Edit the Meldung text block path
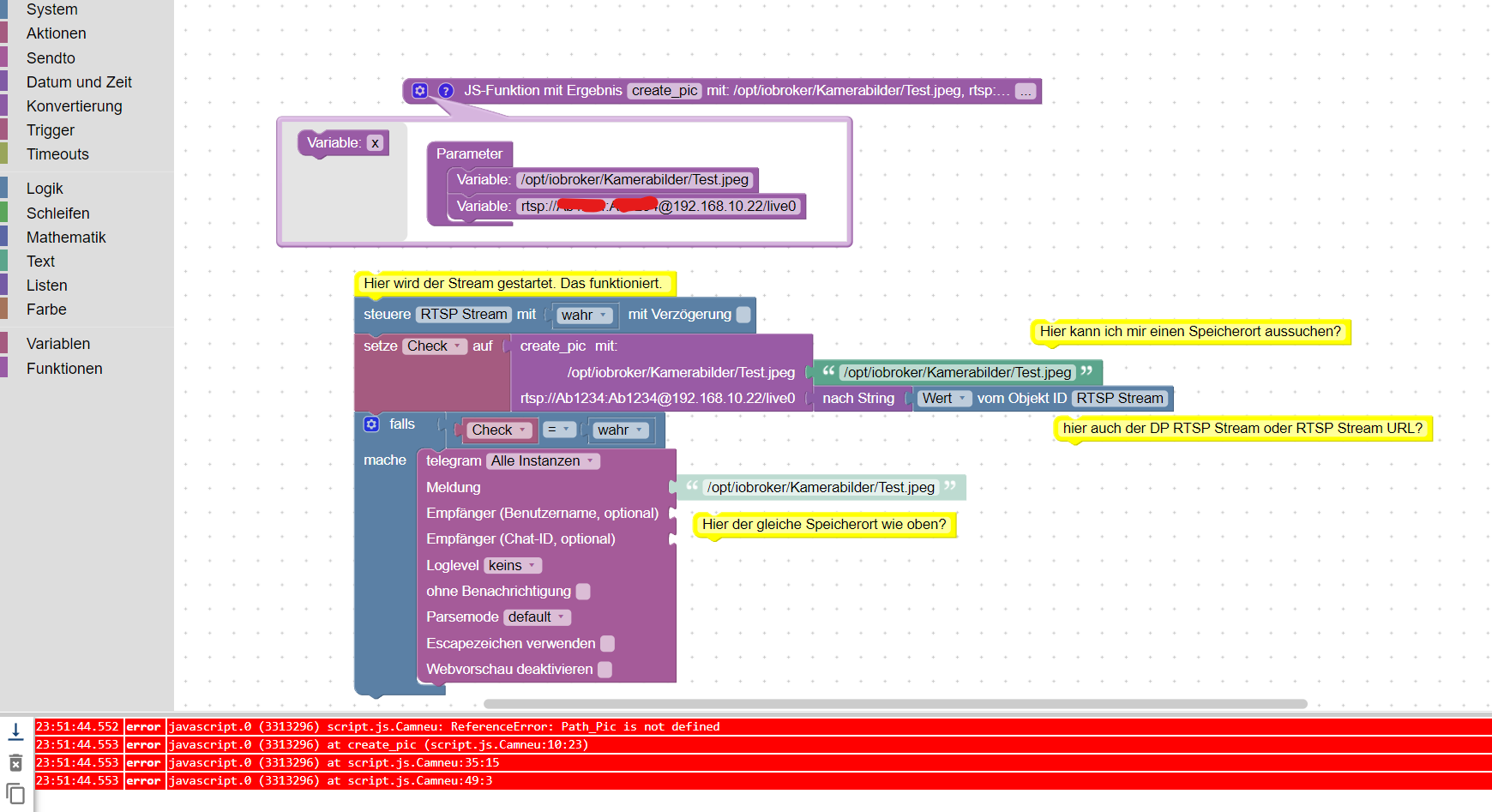1492x812 pixels. point(821,488)
